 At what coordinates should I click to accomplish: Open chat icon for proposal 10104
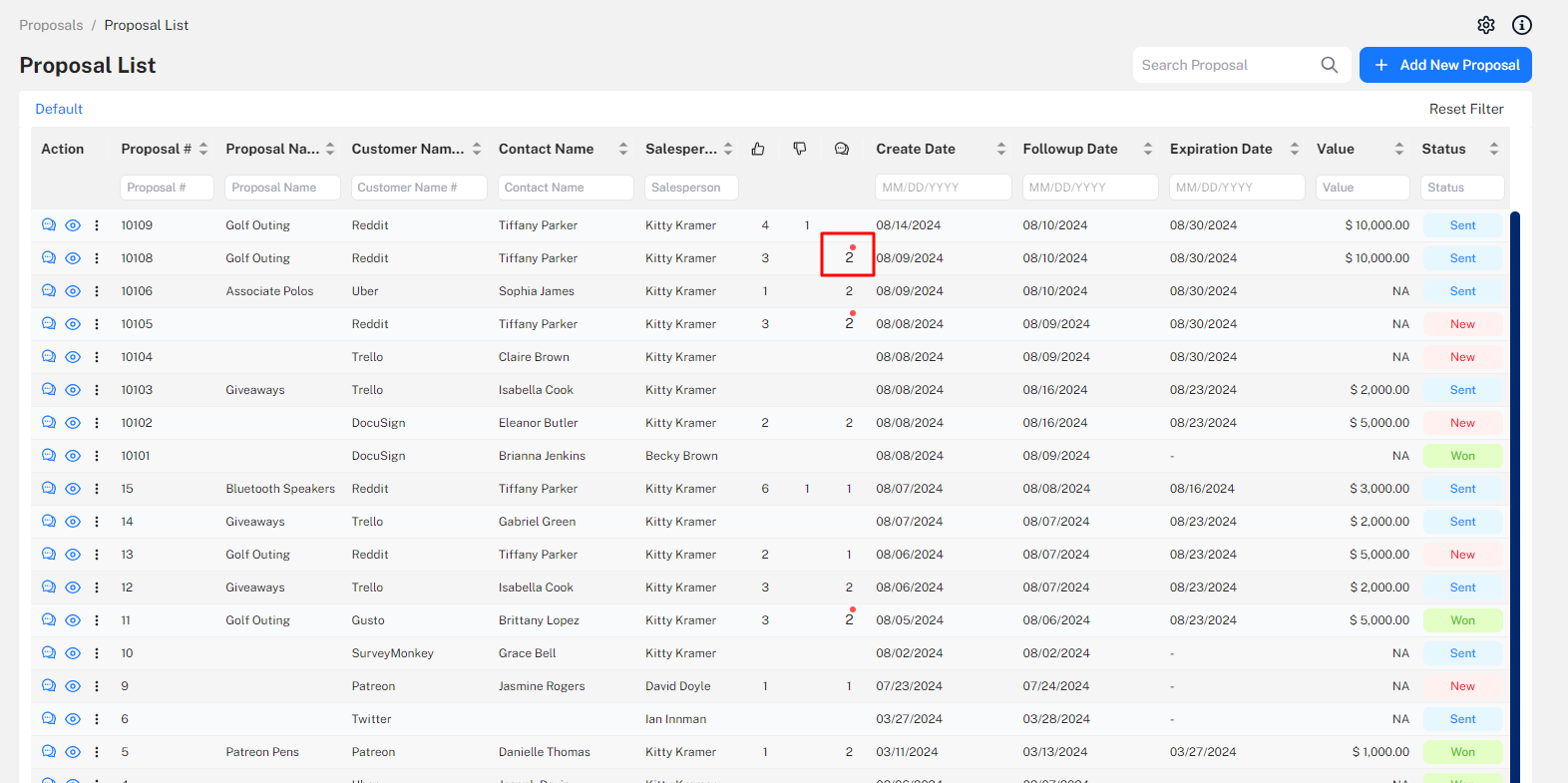click(x=49, y=357)
